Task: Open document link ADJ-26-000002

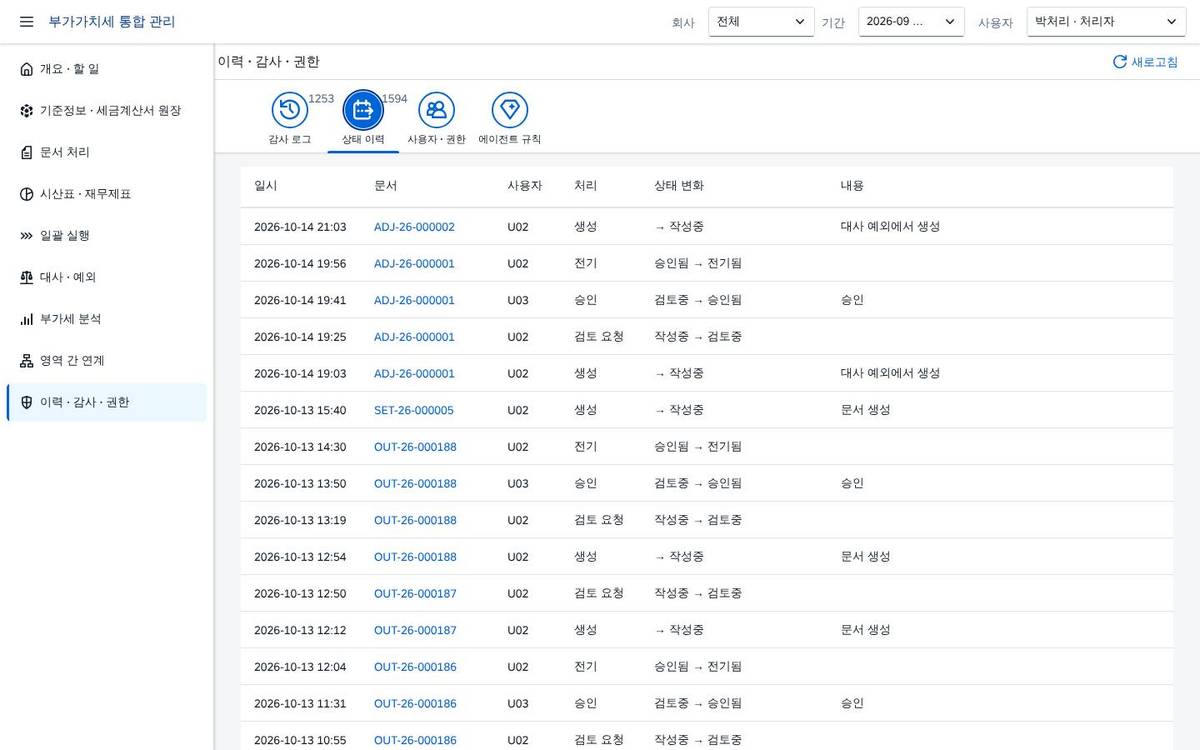Action: (x=414, y=227)
